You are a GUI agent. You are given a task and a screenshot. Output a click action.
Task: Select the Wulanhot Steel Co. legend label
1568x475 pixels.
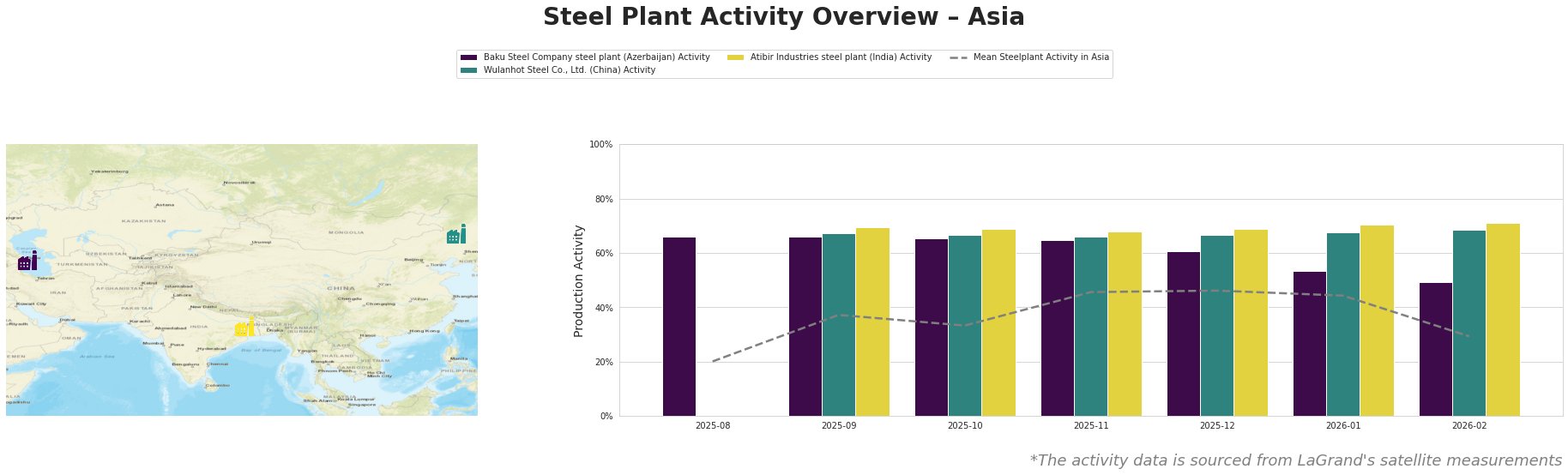pos(570,70)
